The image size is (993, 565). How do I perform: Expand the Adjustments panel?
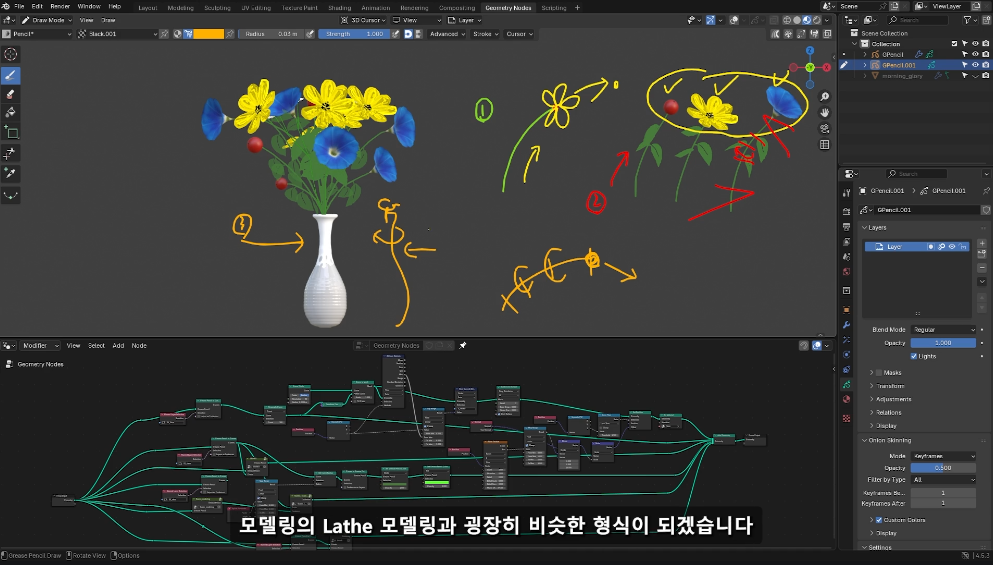(x=893, y=399)
